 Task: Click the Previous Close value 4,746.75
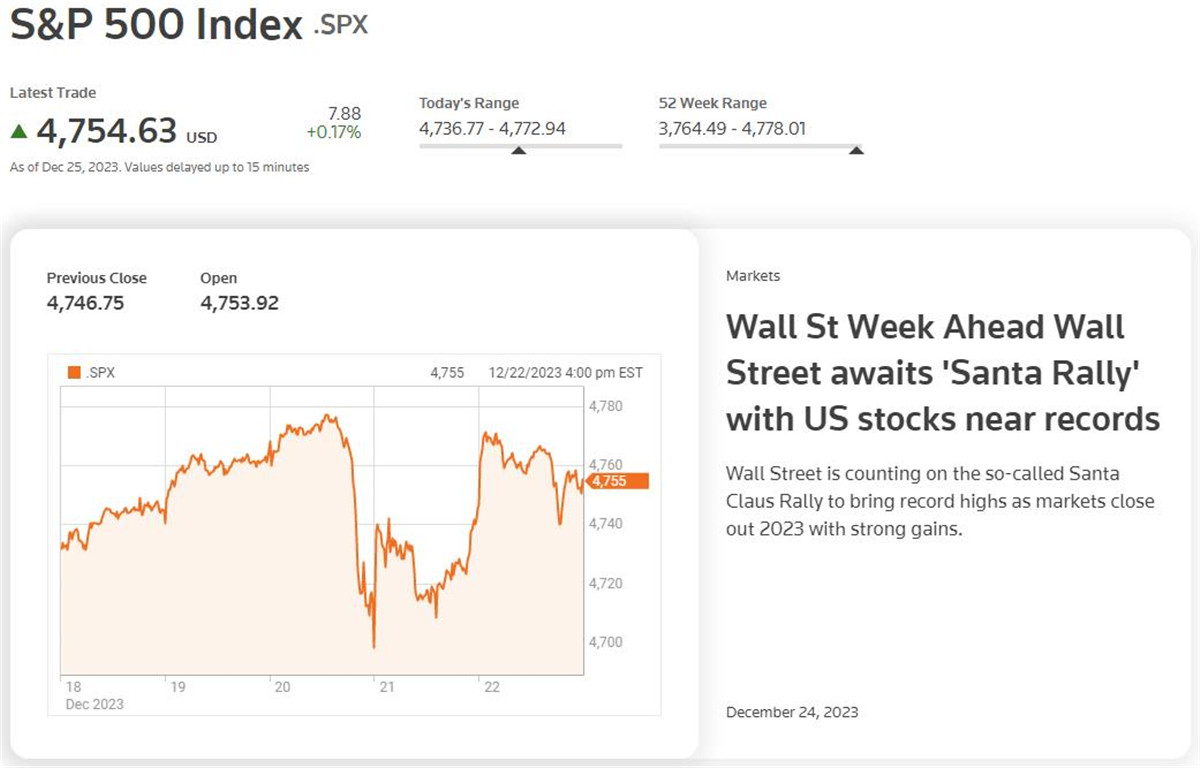click(85, 303)
